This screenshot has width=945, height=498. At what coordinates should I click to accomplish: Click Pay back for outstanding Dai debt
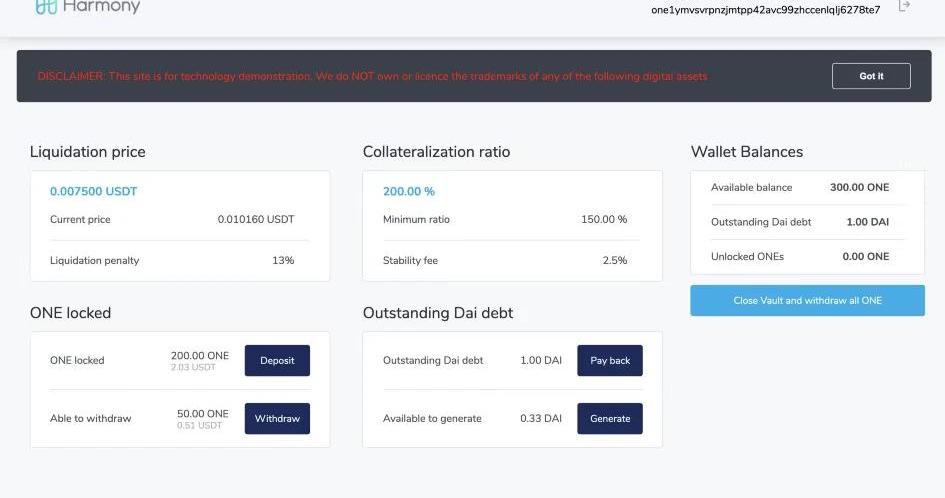(x=609, y=360)
